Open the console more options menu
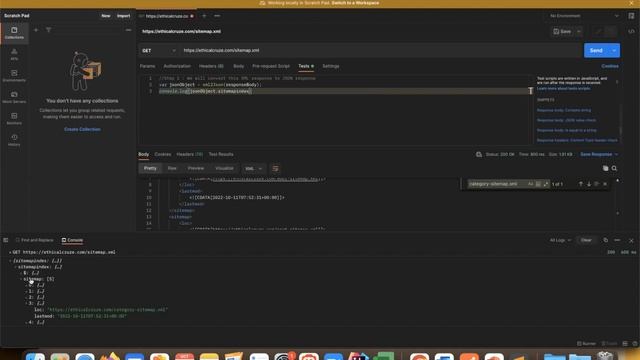This screenshot has height=360, width=640. [617, 240]
